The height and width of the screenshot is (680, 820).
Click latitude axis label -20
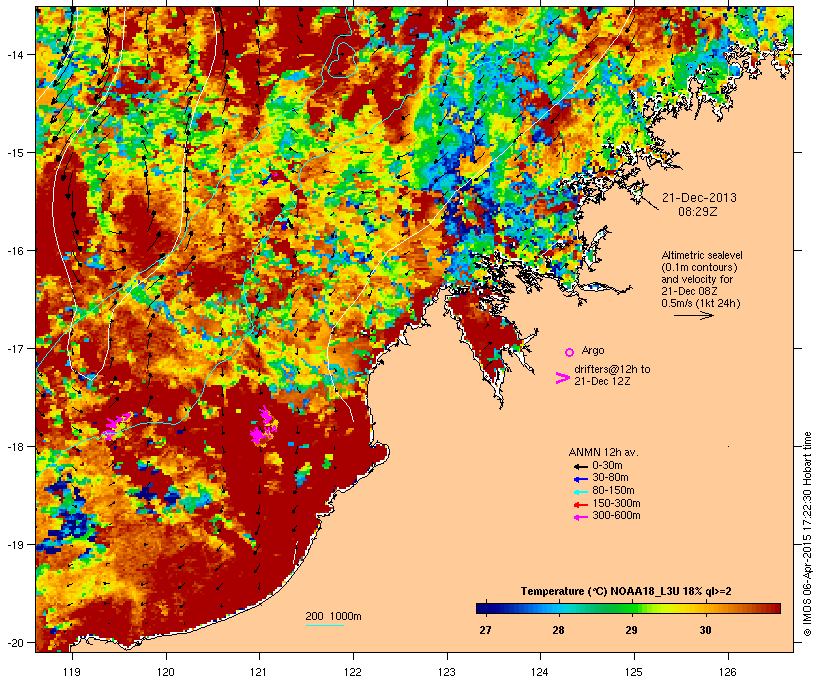14,643
